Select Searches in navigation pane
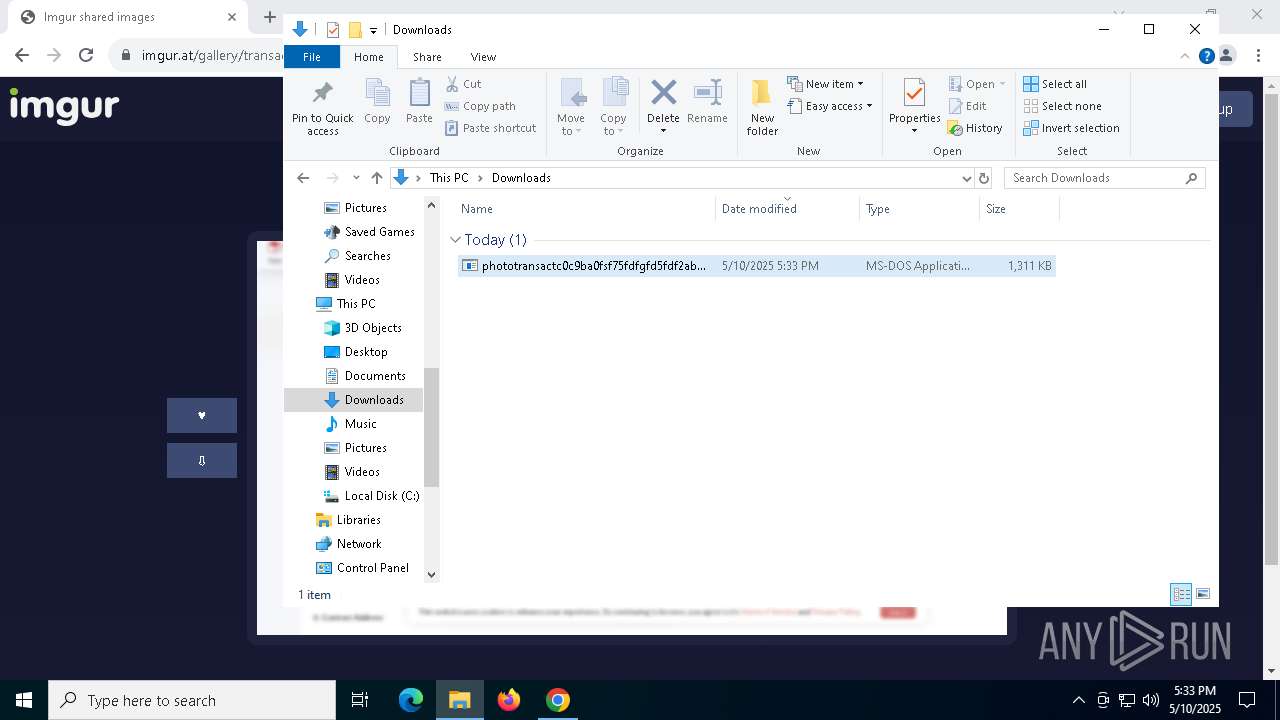Screen dimensions: 1280x720 (x=357, y=256)
